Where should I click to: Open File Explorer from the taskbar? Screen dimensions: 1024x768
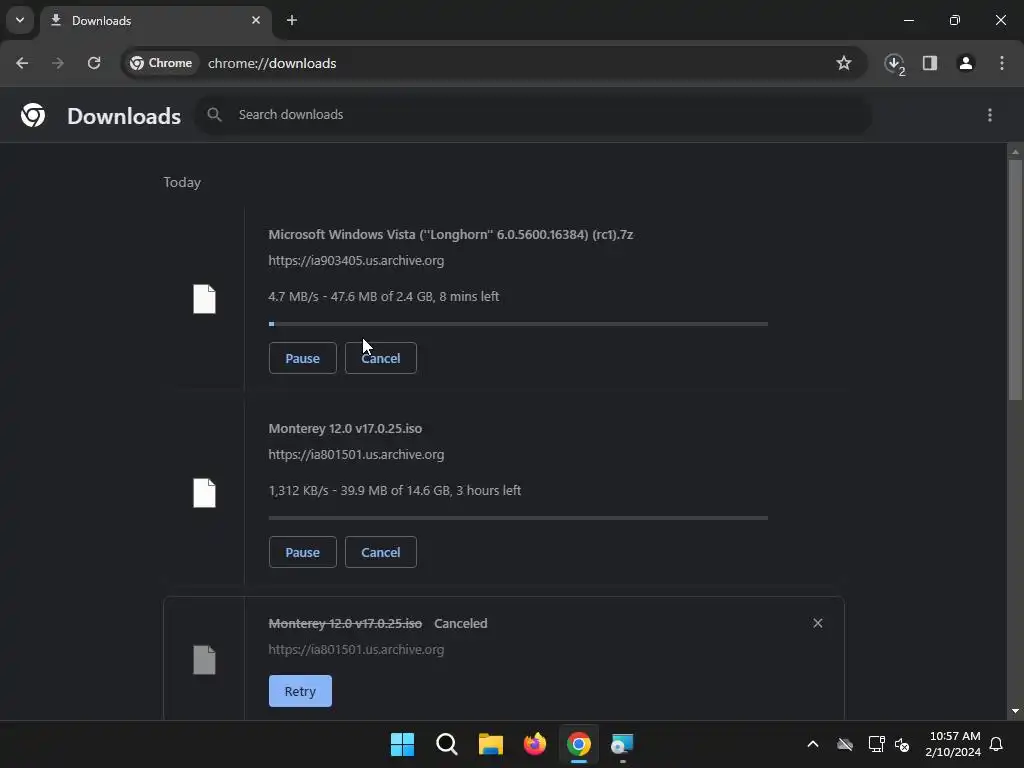[x=490, y=744]
